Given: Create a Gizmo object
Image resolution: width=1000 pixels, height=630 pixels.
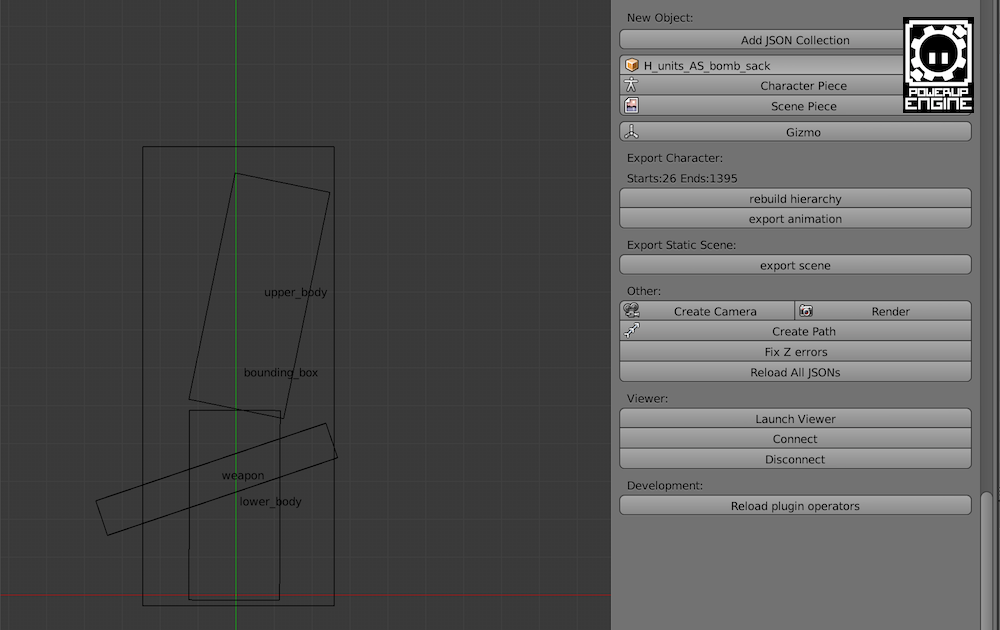Looking at the screenshot, I should point(795,132).
